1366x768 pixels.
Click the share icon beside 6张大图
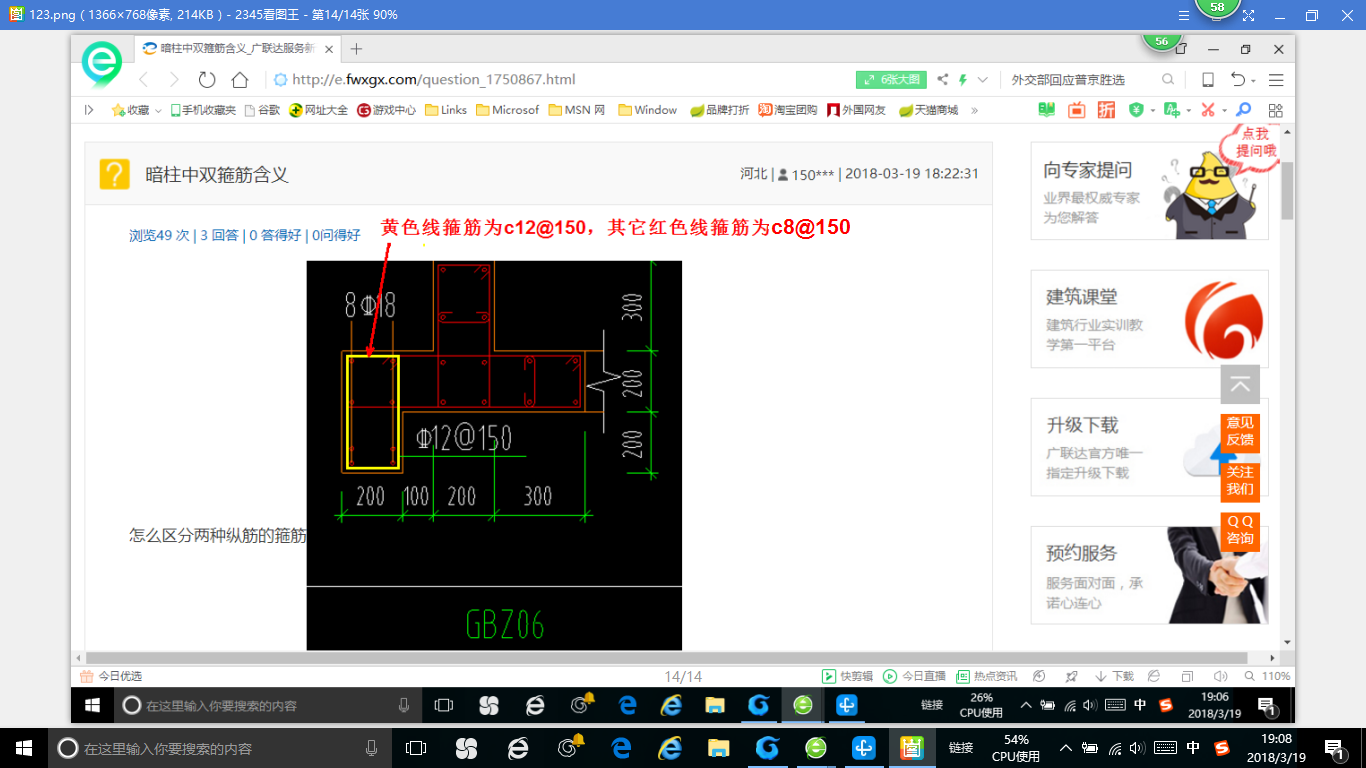coord(942,80)
